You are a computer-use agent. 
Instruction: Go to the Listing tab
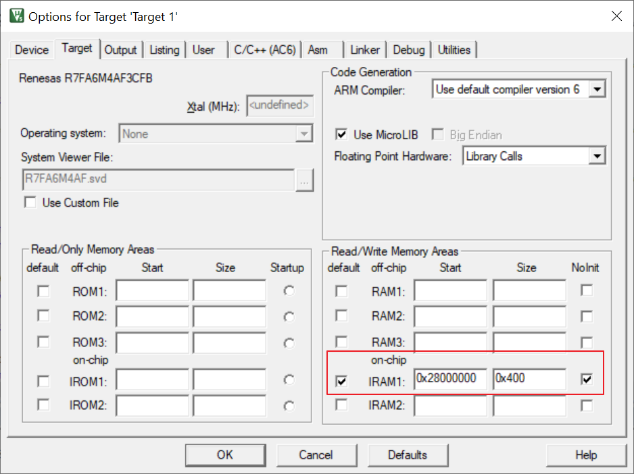(164, 50)
